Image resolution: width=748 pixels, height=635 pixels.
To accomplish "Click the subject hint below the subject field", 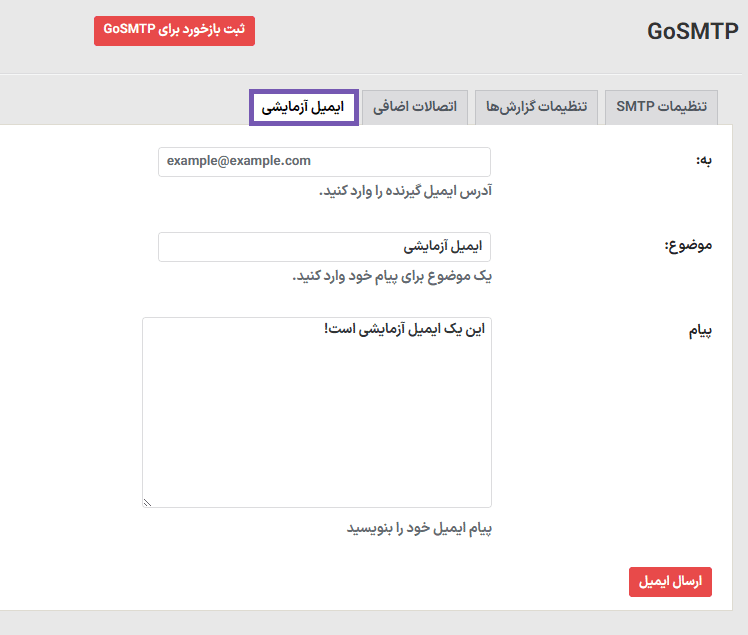I will pos(391,275).
